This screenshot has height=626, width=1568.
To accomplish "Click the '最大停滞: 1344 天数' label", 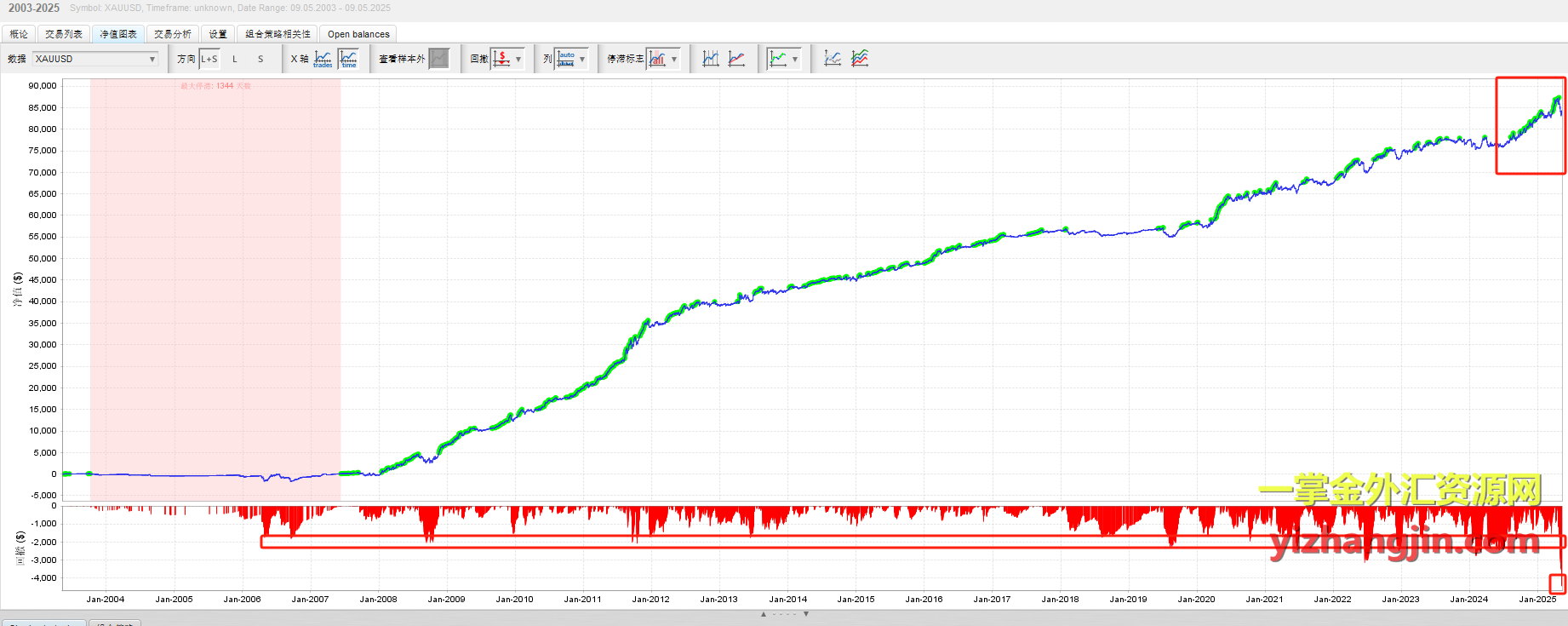I will [215, 86].
